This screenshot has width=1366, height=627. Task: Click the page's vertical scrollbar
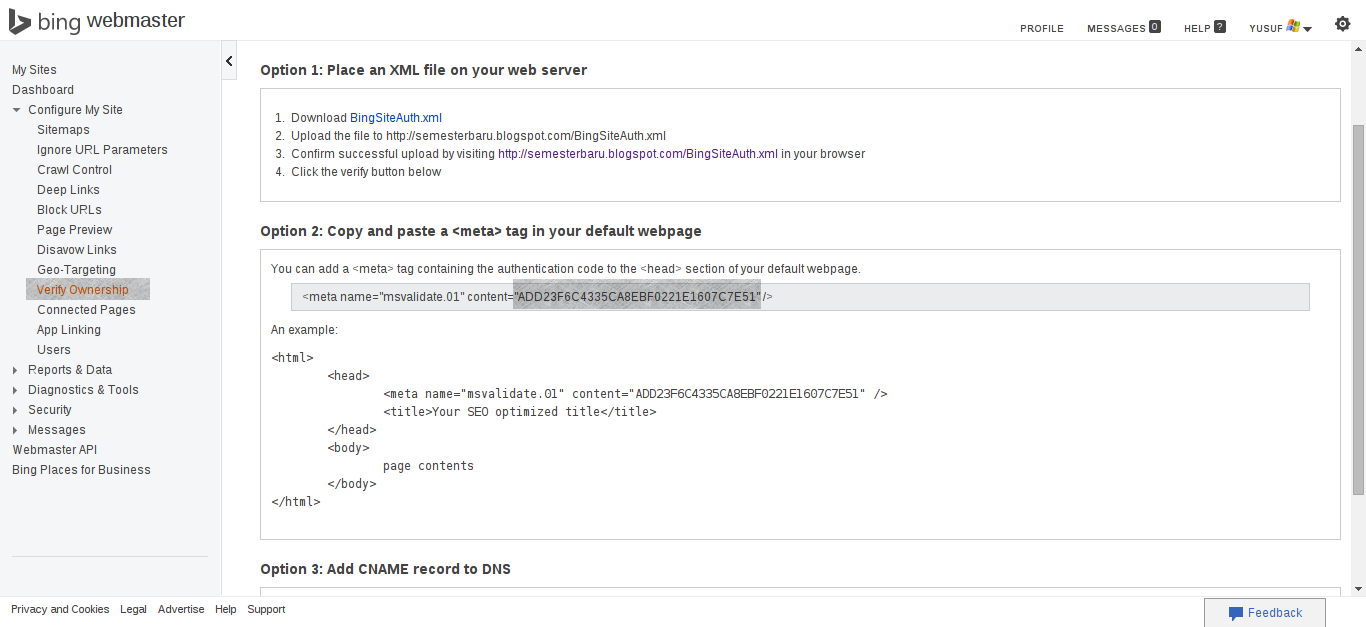tap(1357, 310)
